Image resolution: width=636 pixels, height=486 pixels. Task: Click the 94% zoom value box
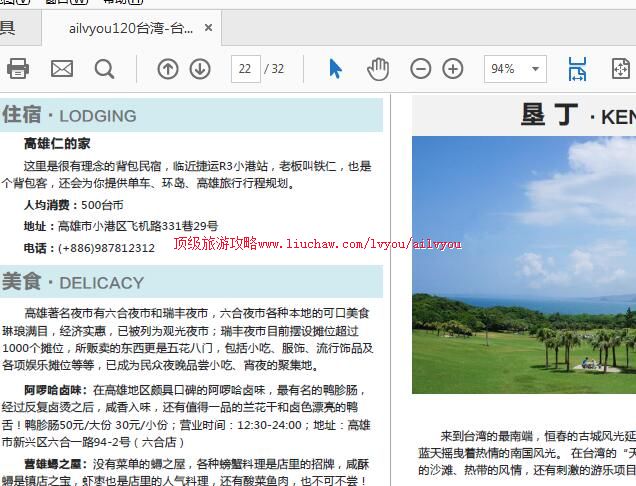pyautogui.click(x=503, y=69)
